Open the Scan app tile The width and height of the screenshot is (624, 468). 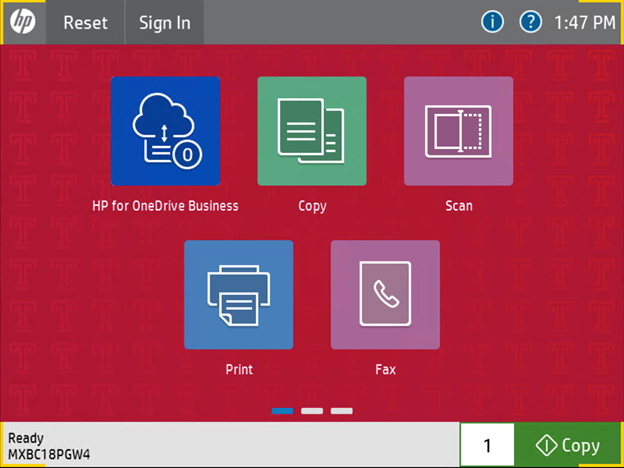tap(458, 131)
